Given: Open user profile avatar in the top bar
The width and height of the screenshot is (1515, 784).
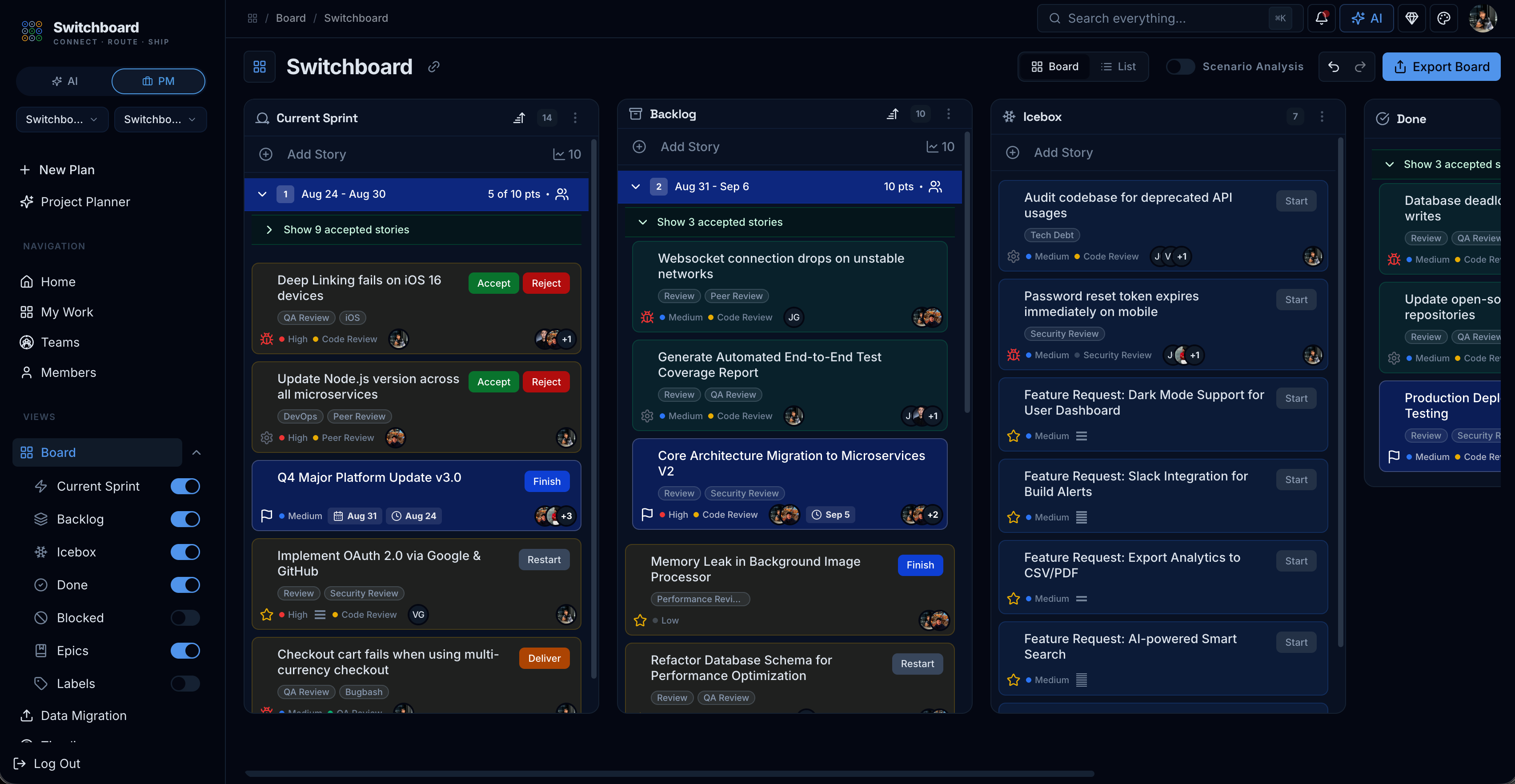Looking at the screenshot, I should click(1483, 18).
